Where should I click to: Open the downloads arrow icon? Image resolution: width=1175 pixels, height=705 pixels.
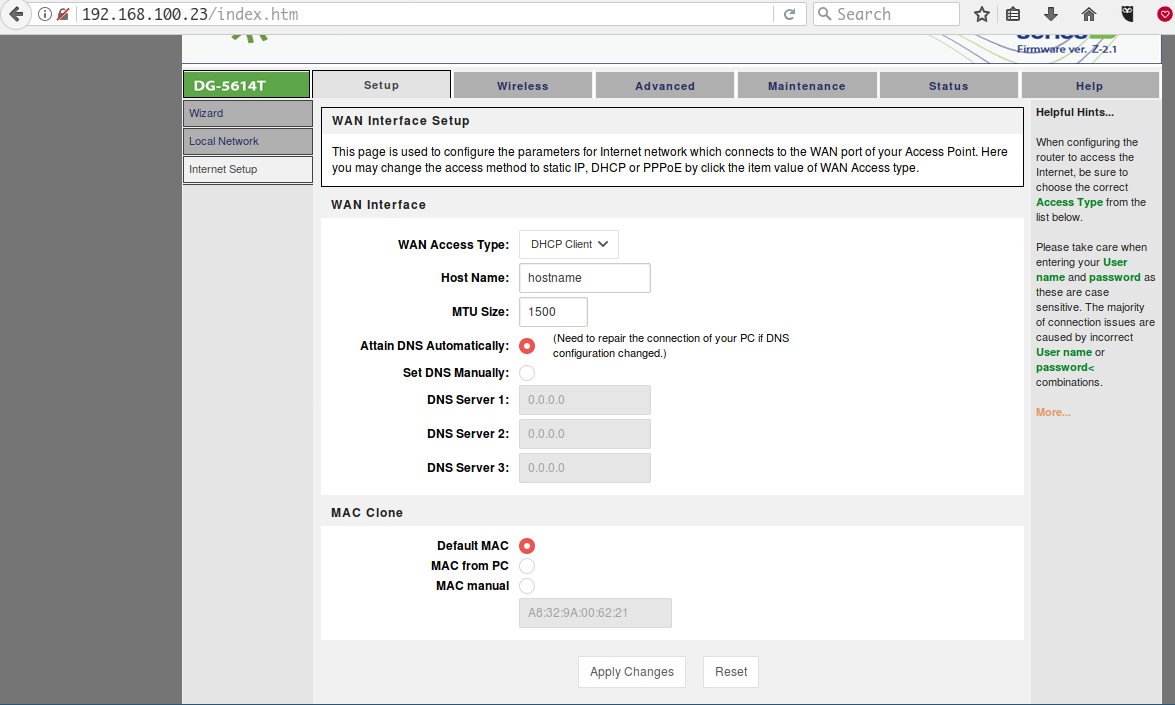[x=1050, y=14]
